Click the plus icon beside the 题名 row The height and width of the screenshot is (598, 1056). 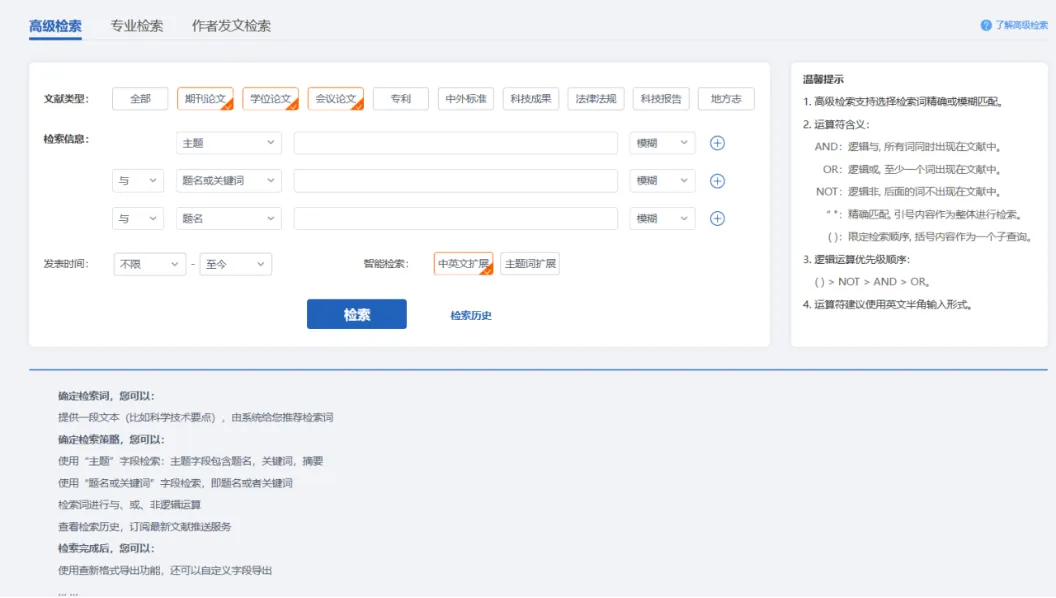tap(717, 219)
